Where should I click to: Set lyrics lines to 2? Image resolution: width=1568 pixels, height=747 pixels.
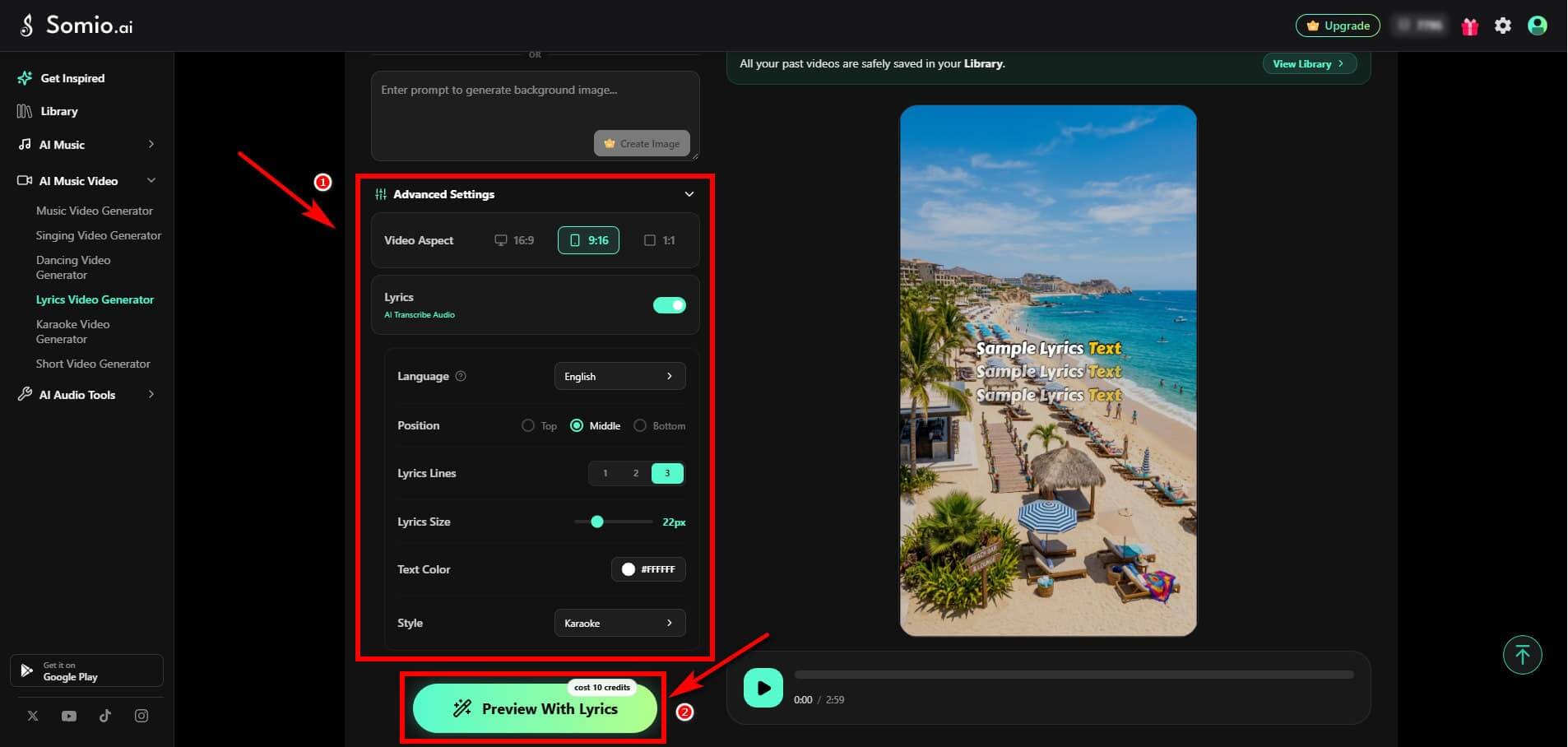point(636,473)
